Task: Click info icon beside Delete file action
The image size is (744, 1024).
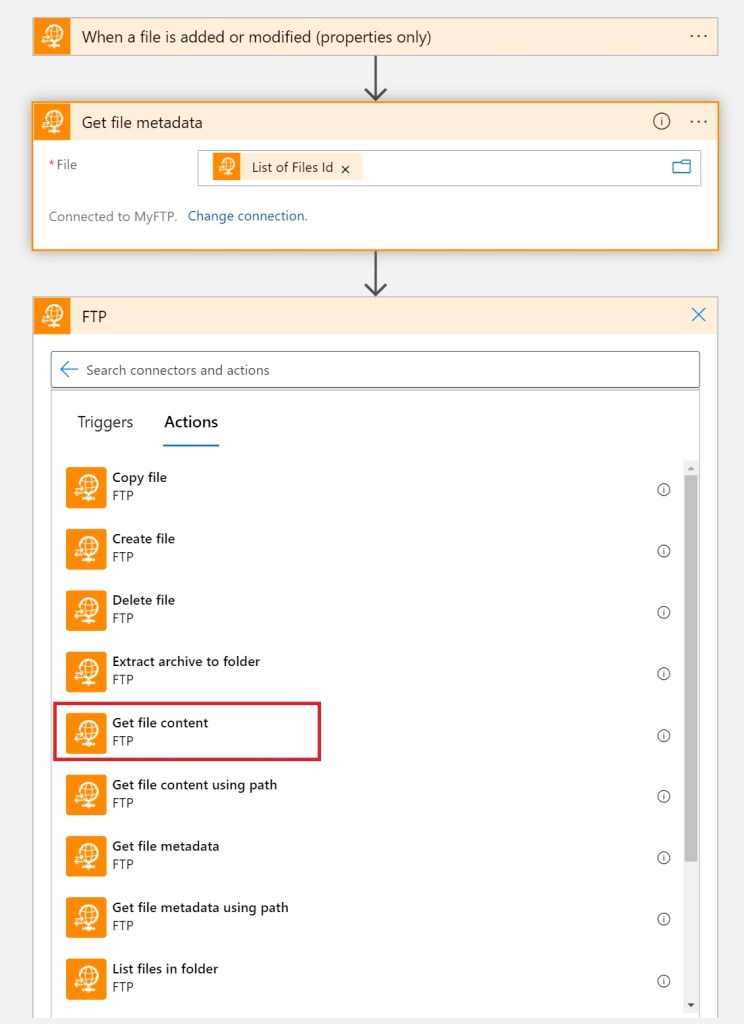Action: [663, 612]
